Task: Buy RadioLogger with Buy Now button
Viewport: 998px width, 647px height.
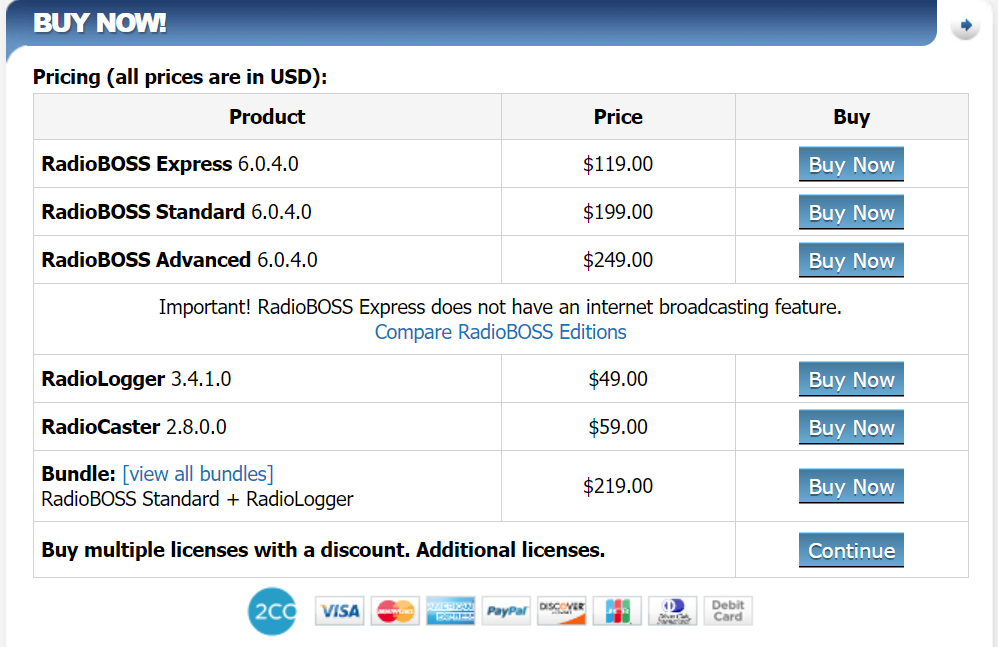Action: [x=851, y=379]
